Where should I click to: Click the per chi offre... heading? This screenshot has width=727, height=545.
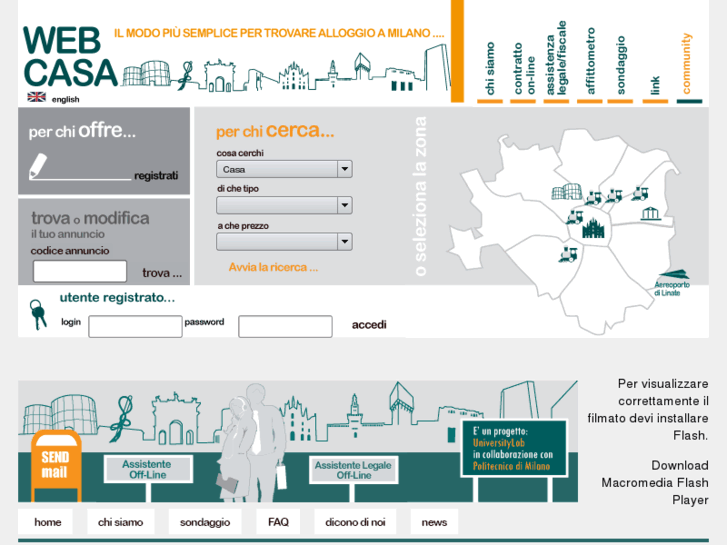[82, 131]
